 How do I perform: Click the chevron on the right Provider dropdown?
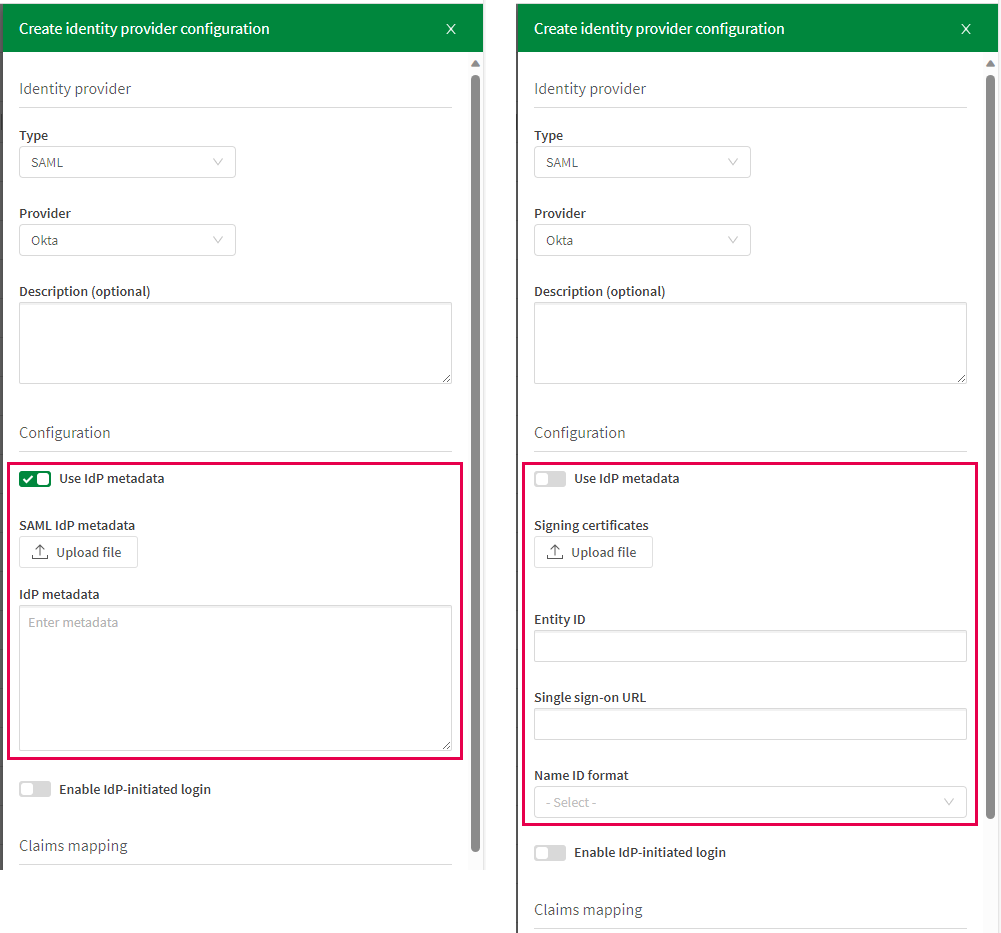(x=733, y=240)
